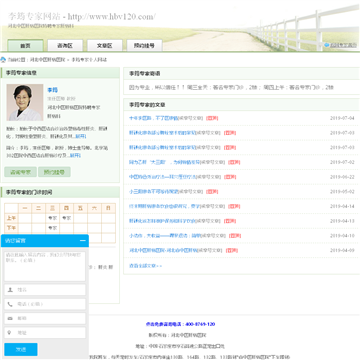
Task: Click the phone handset icon in the form
Action: pyautogui.click(x=10, y=304)
